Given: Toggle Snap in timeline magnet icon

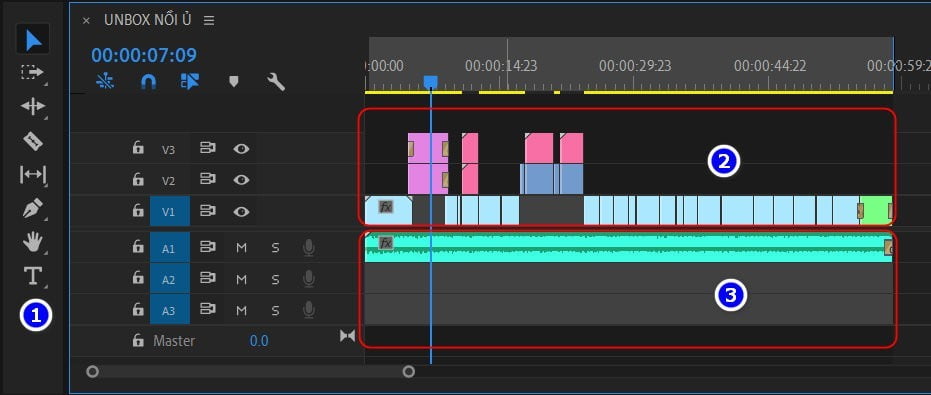Looking at the screenshot, I should click(148, 81).
